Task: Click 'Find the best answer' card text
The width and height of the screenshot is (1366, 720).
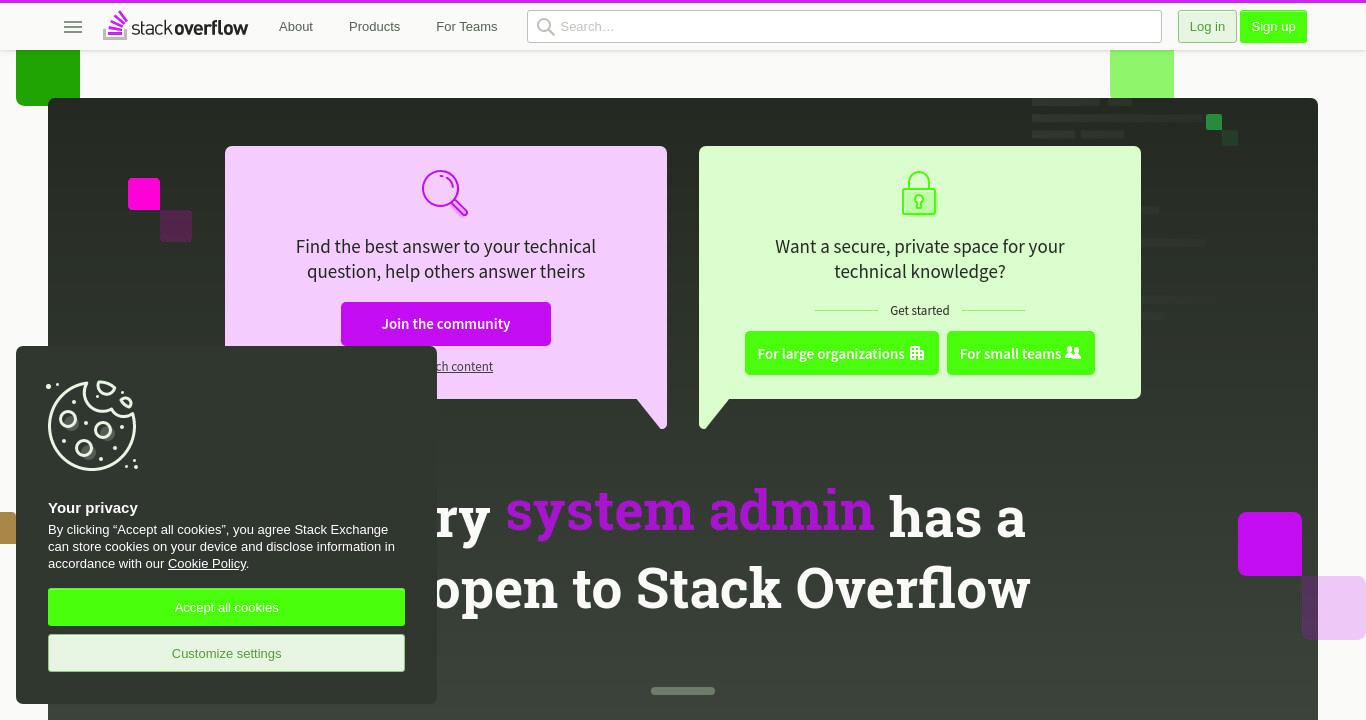Action: [x=446, y=259]
